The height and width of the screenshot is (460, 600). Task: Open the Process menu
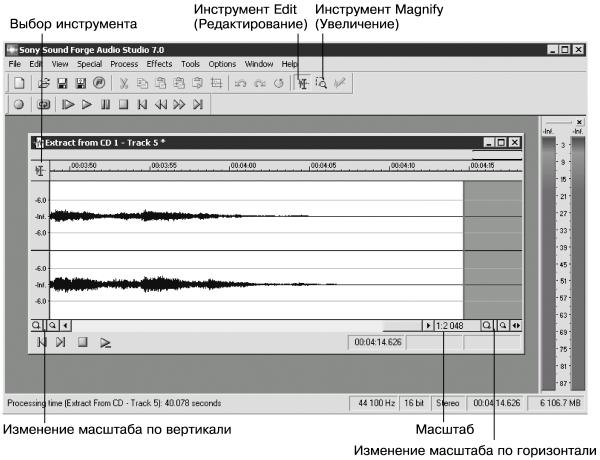click(124, 64)
